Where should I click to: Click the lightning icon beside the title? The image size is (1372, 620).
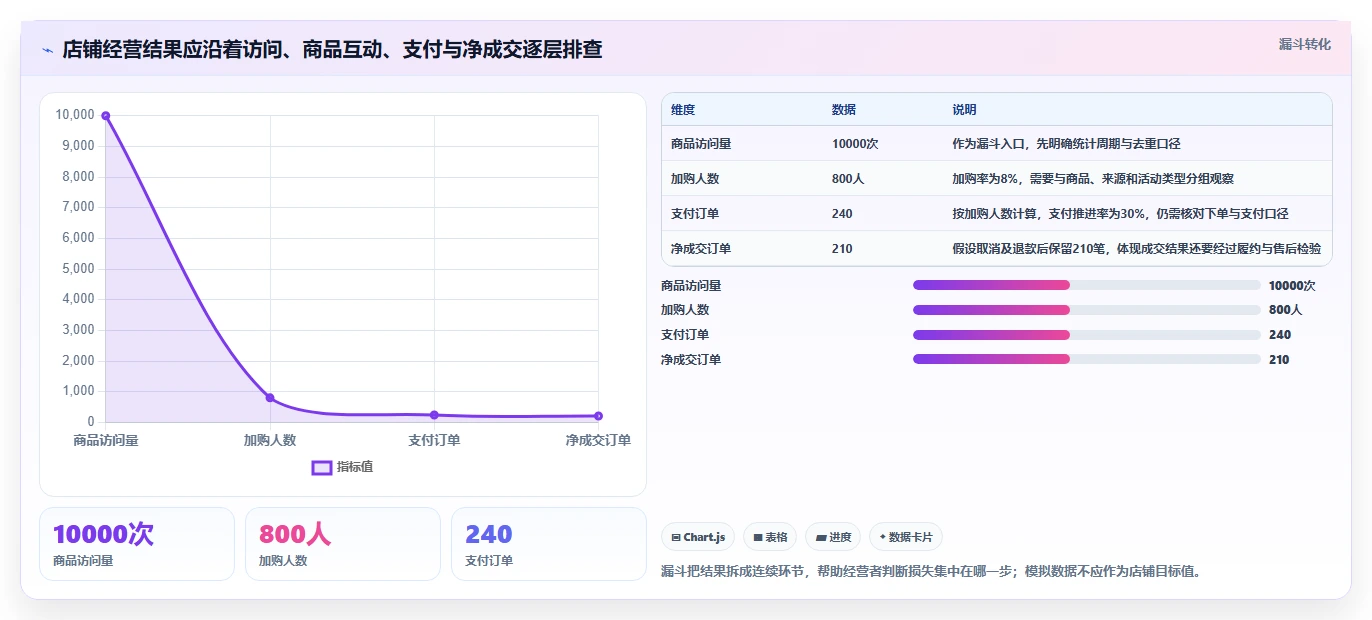pos(47,50)
